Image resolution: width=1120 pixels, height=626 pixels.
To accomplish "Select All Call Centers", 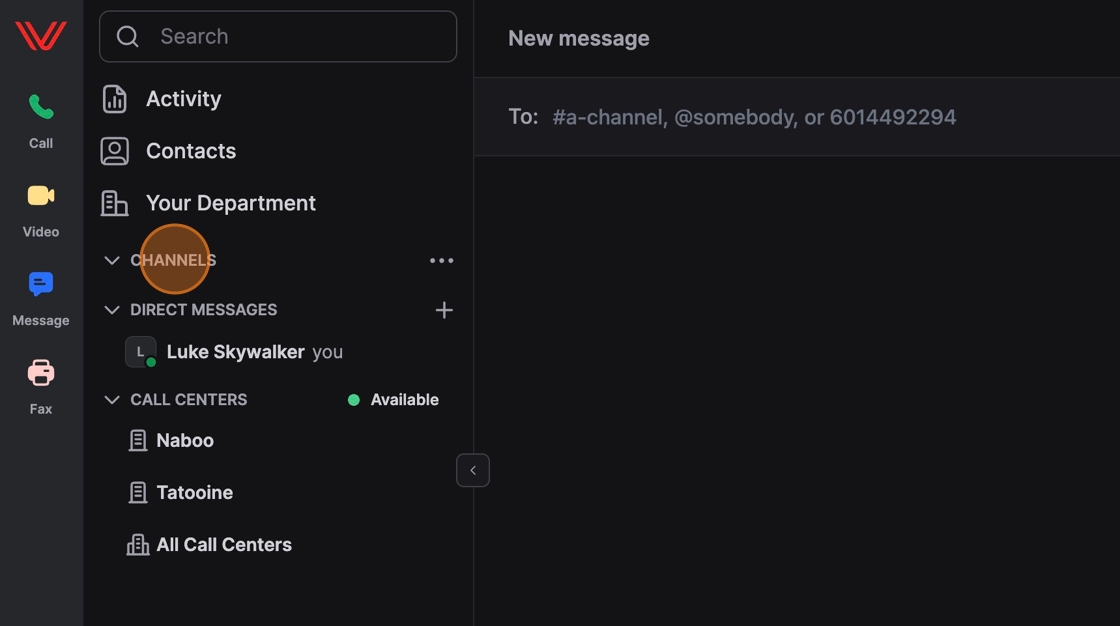I will pyautogui.click(x=223, y=545).
